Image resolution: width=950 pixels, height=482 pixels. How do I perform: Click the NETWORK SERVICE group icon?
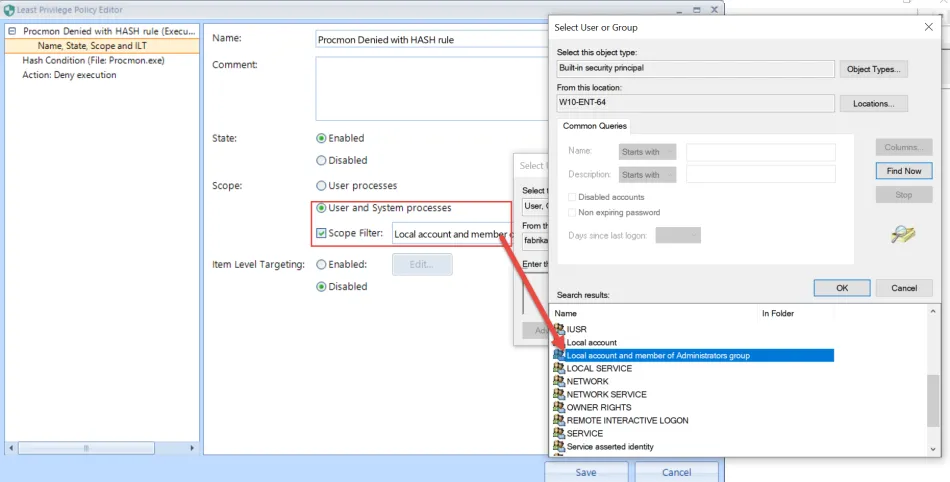pyautogui.click(x=559, y=394)
